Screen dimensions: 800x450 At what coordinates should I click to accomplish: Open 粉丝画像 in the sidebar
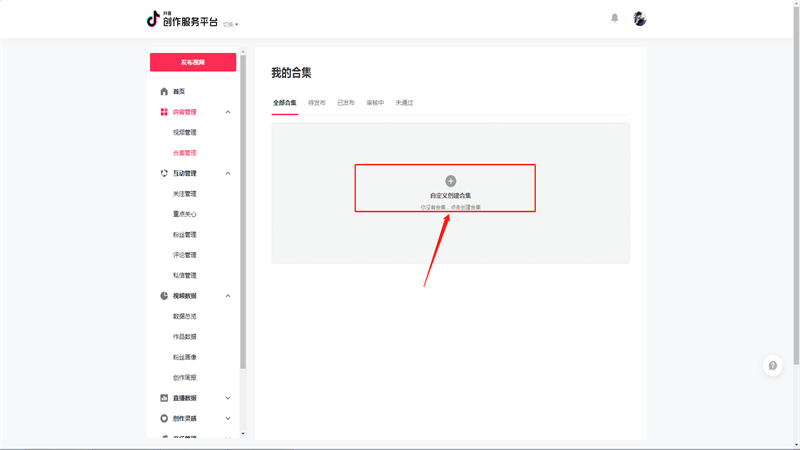point(185,357)
